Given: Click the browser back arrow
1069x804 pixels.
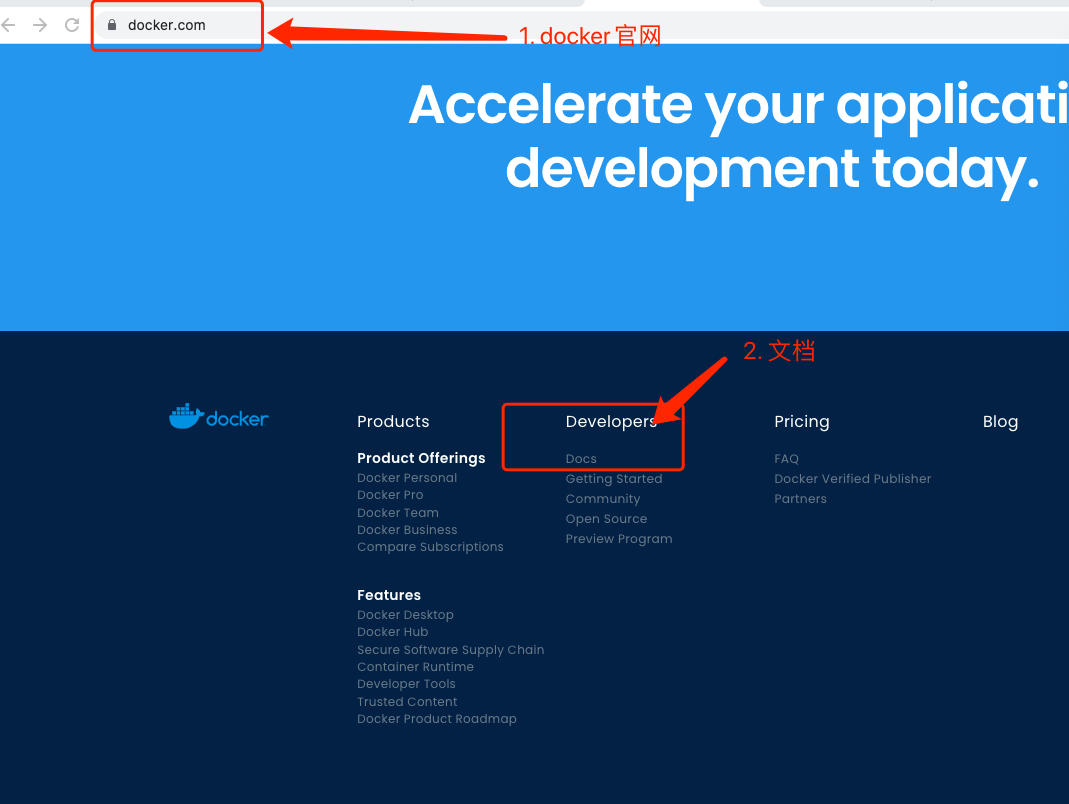Looking at the screenshot, I should click(x=8, y=25).
